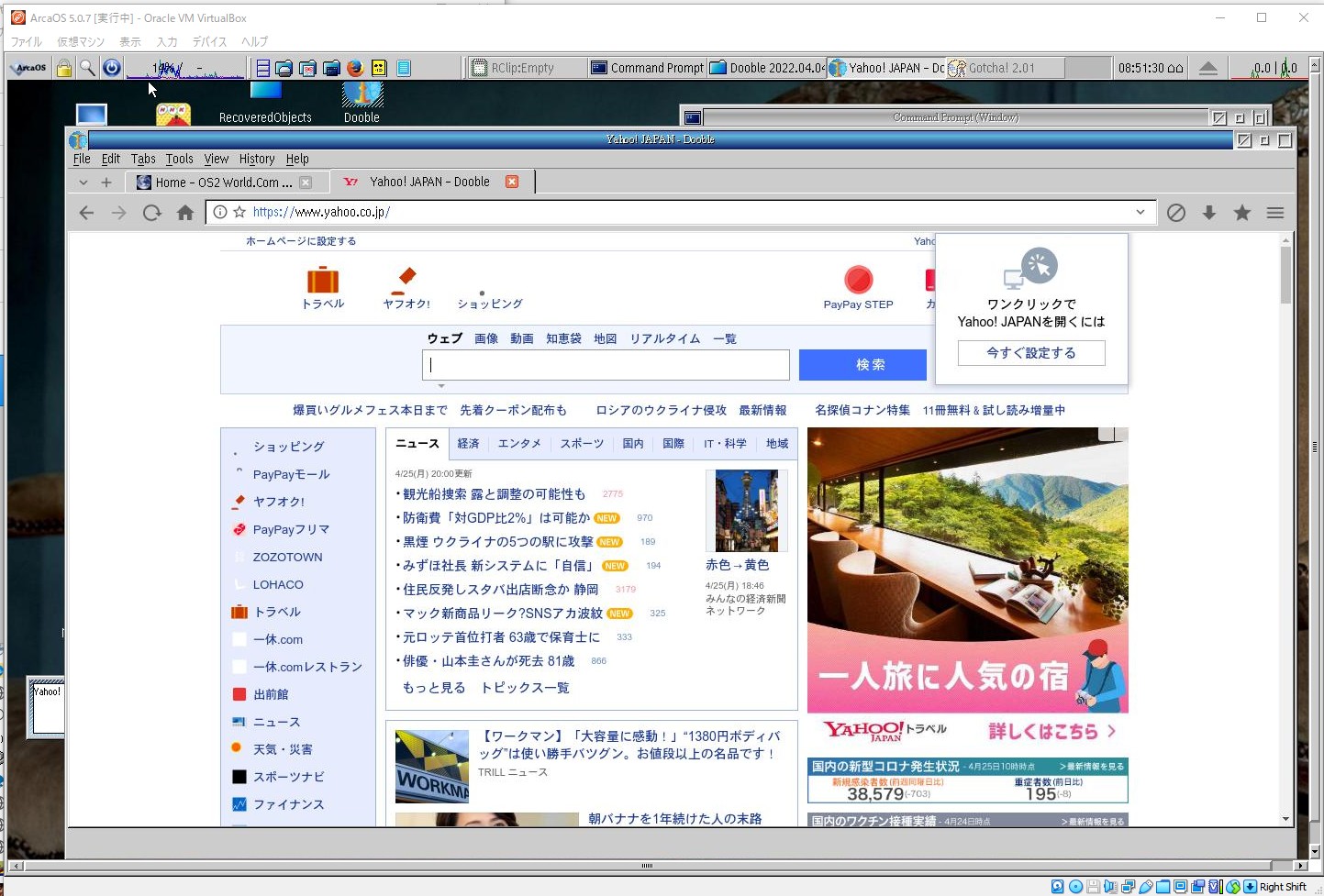Viewport: 1324px width, 896px height.
Task: Click the blue 検索 button
Action: 862,365
